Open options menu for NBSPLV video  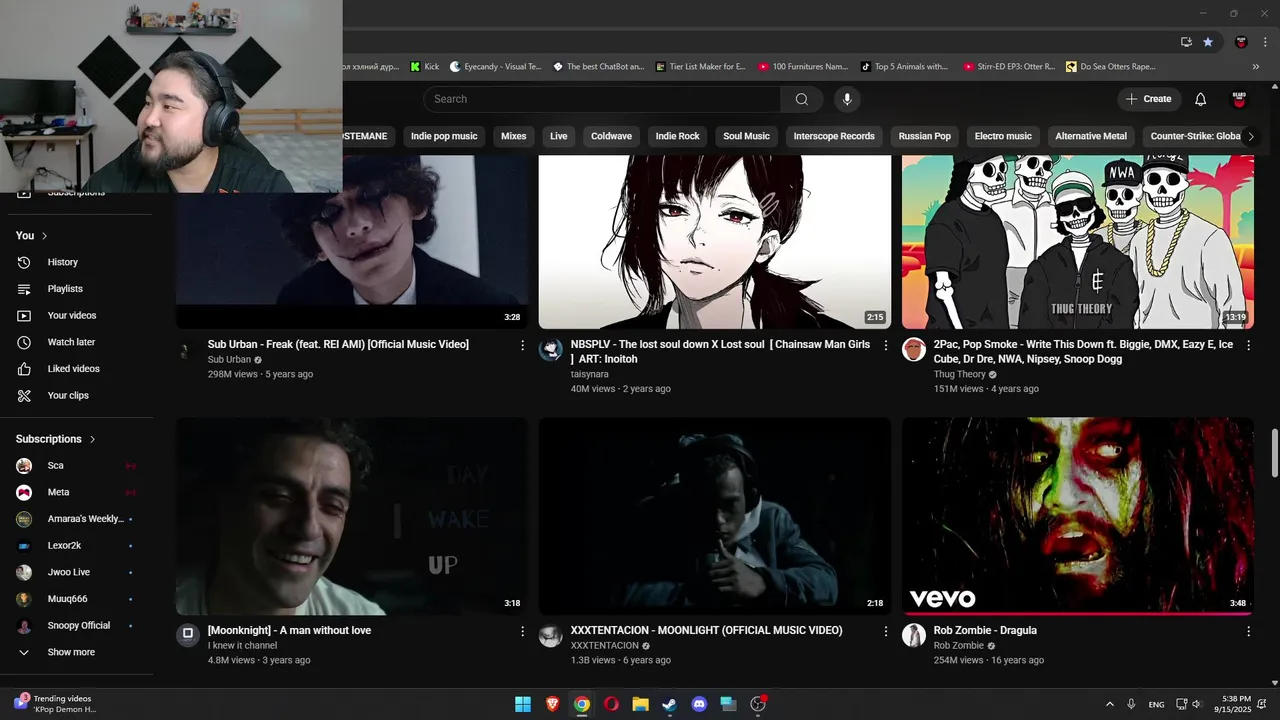885,345
